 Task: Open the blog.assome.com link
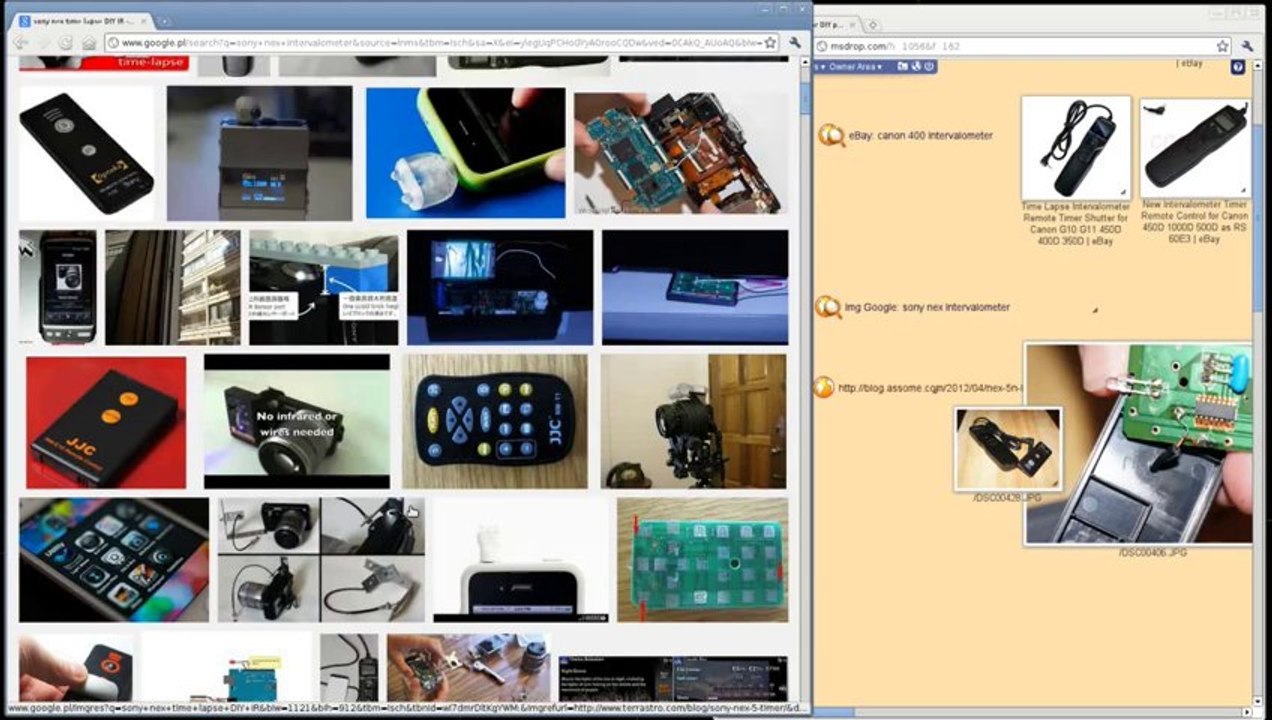(x=931, y=389)
